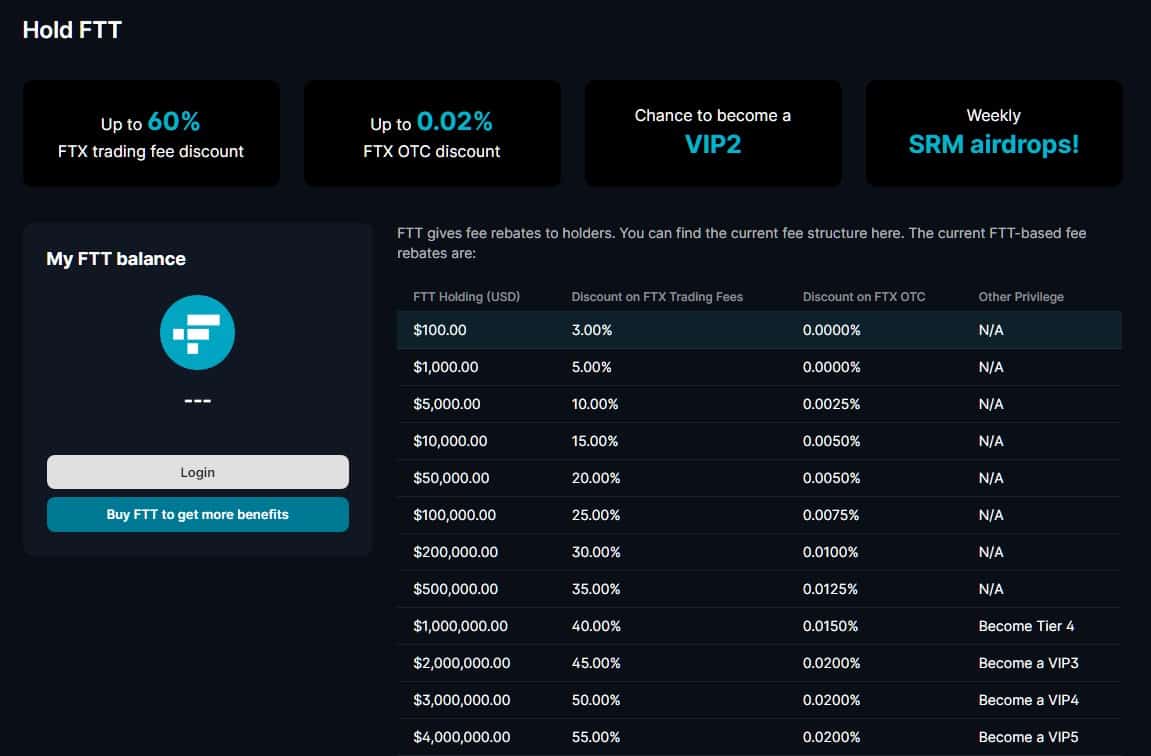Click Buy FTT to get more benefits
The image size is (1151, 756).
point(197,515)
